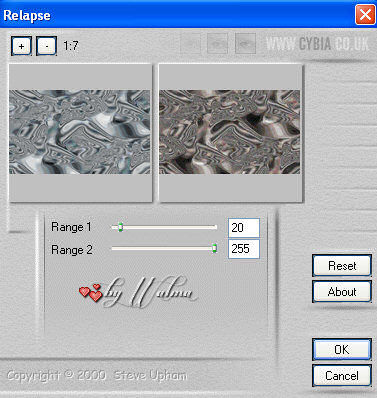The height and width of the screenshot is (398, 377).
Task: Cancel the Relapse filter
Action: pos(342,376)
